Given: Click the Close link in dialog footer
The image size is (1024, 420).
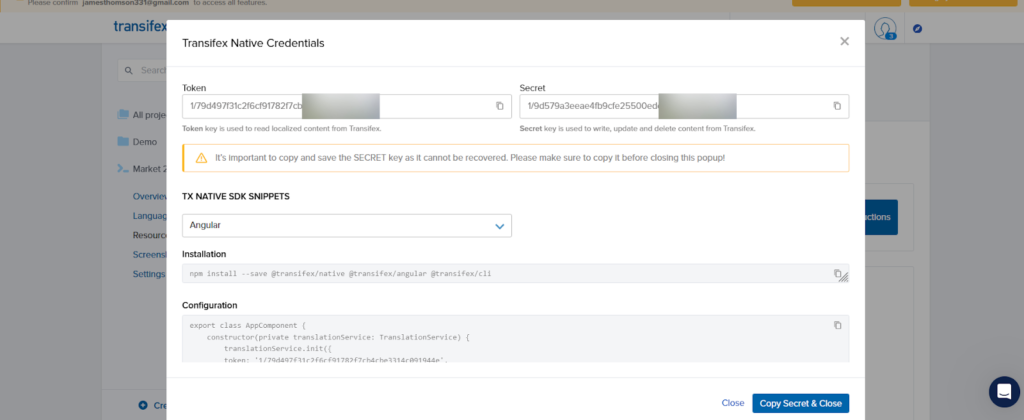Looking at the screenshot, I should [x=732, y=403].
